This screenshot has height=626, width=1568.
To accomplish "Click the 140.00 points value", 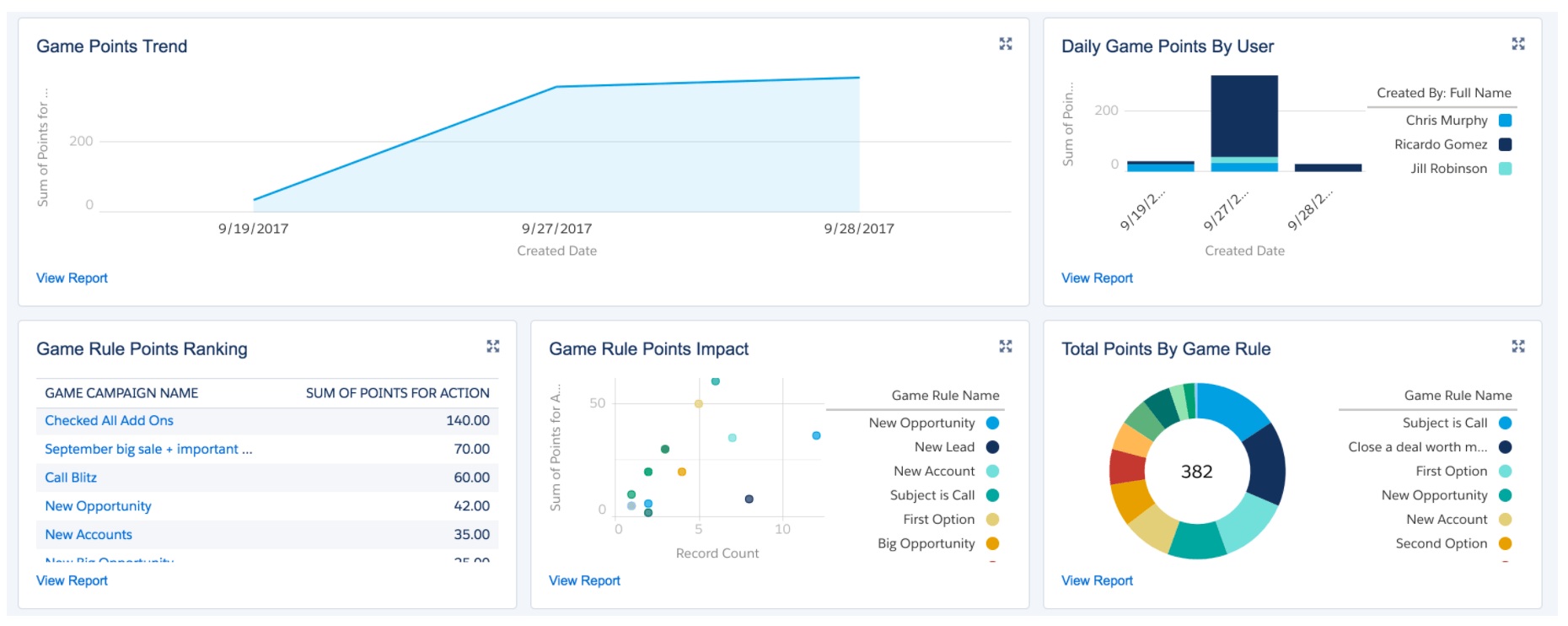I will tap(468, 421).
